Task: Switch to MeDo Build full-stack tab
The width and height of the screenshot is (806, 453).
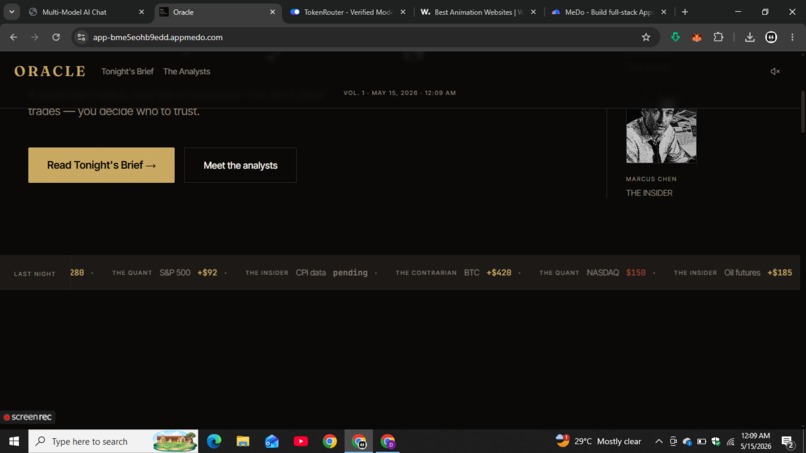Action: point(609,12)
